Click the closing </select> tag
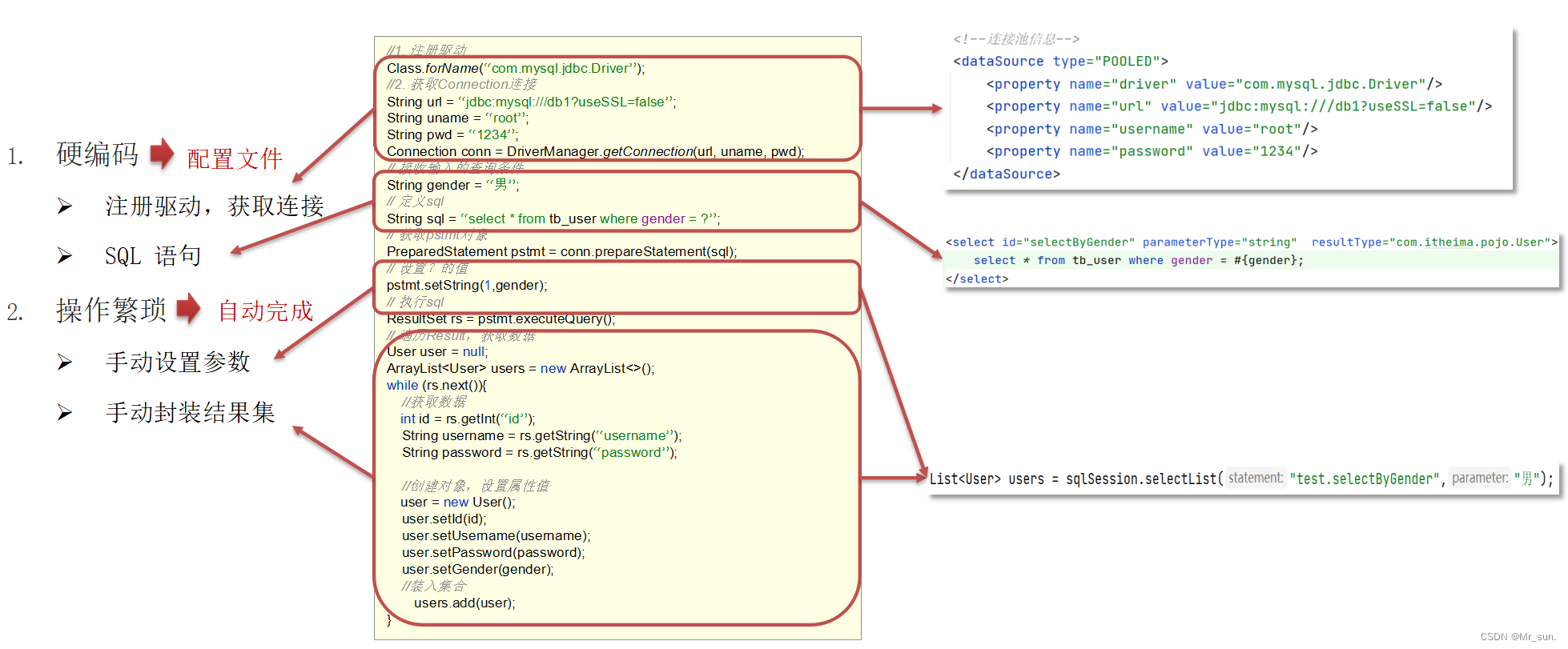 [977, 278]
